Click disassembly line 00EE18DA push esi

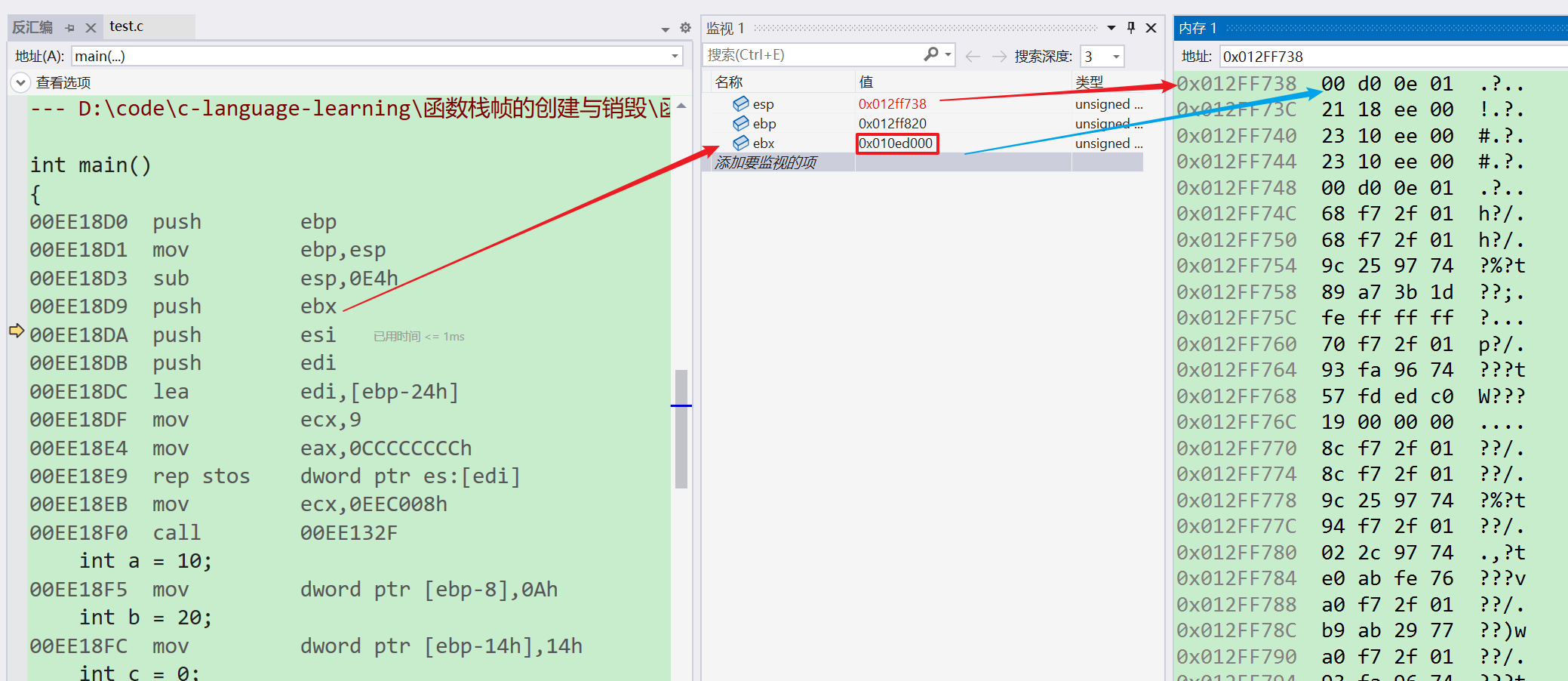[183, 335]
